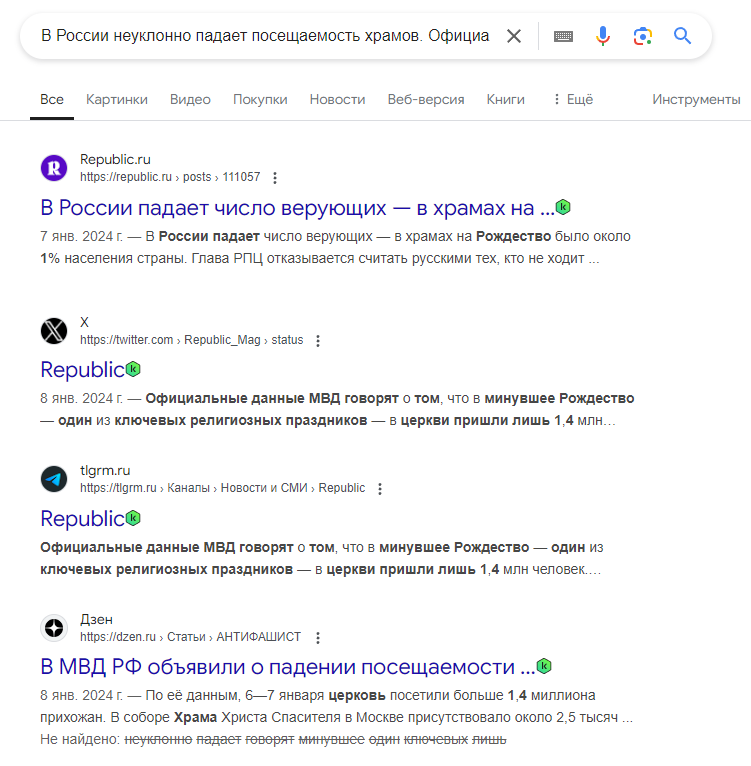Start voice search with the microphone icon
This screenshot has width=751, height=766.
coord(603,36)
